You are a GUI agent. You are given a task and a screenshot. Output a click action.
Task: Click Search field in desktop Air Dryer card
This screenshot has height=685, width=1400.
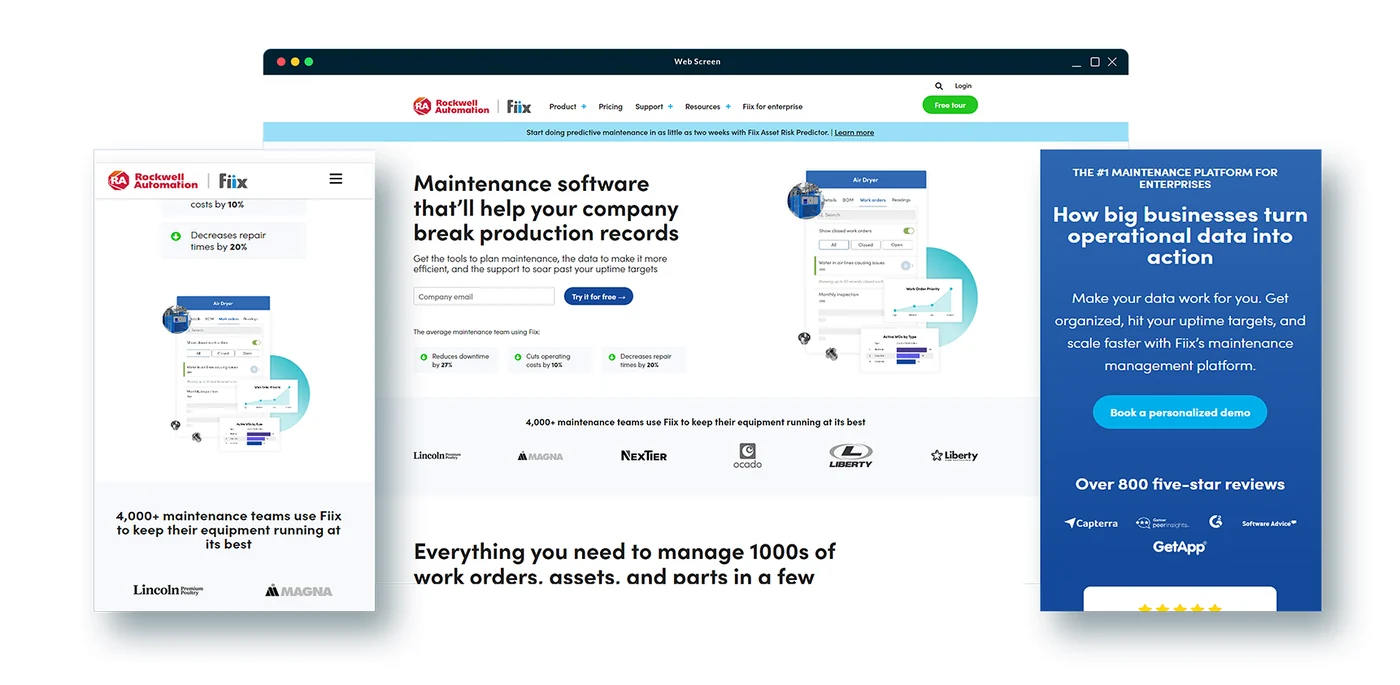[866, 215]
